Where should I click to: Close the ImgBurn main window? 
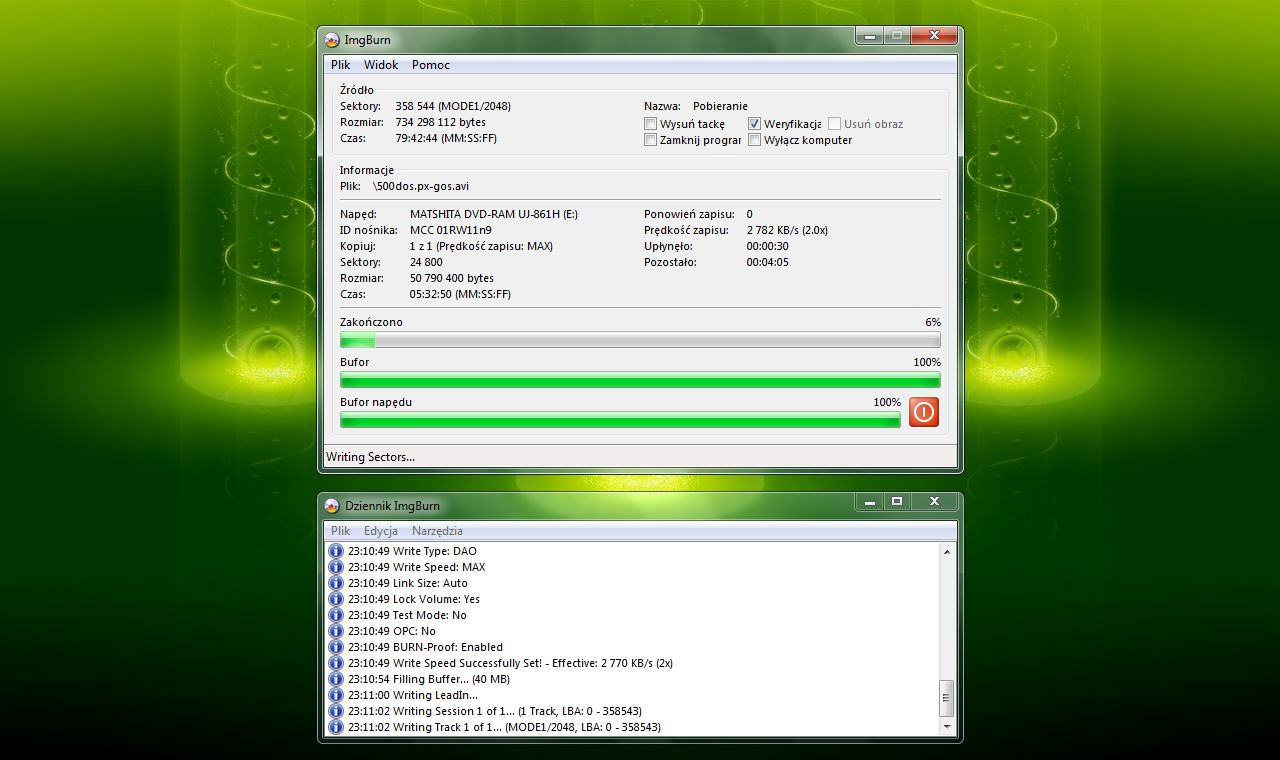935,36
